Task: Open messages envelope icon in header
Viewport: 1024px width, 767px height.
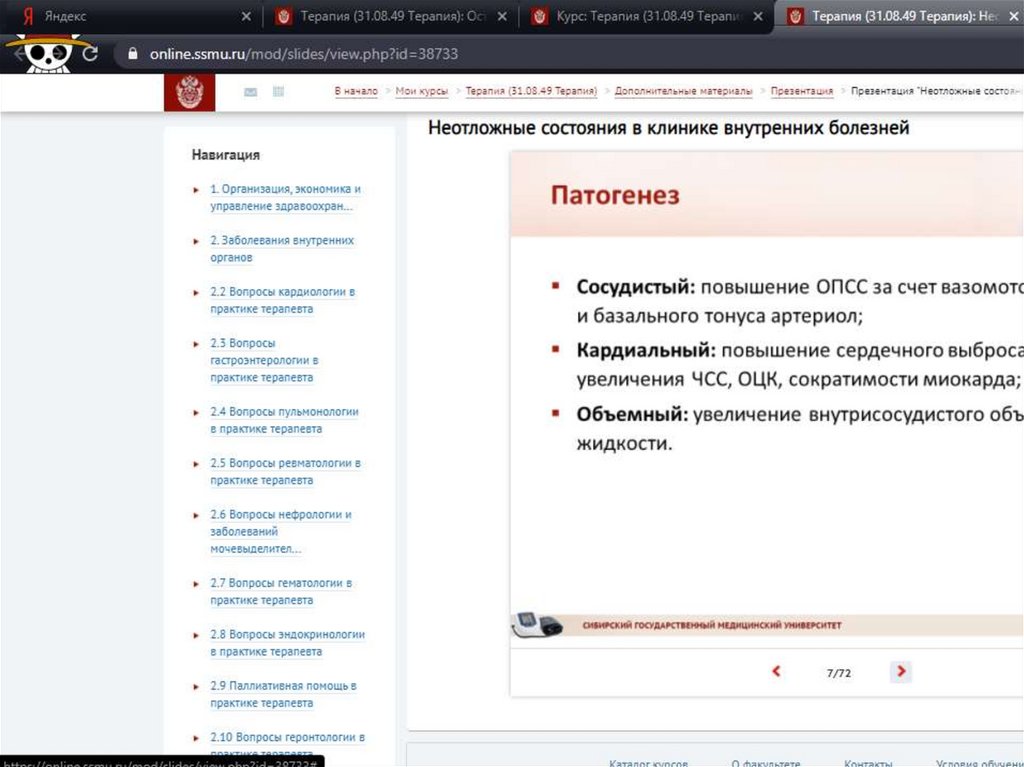Action: [x=250, y=92]
